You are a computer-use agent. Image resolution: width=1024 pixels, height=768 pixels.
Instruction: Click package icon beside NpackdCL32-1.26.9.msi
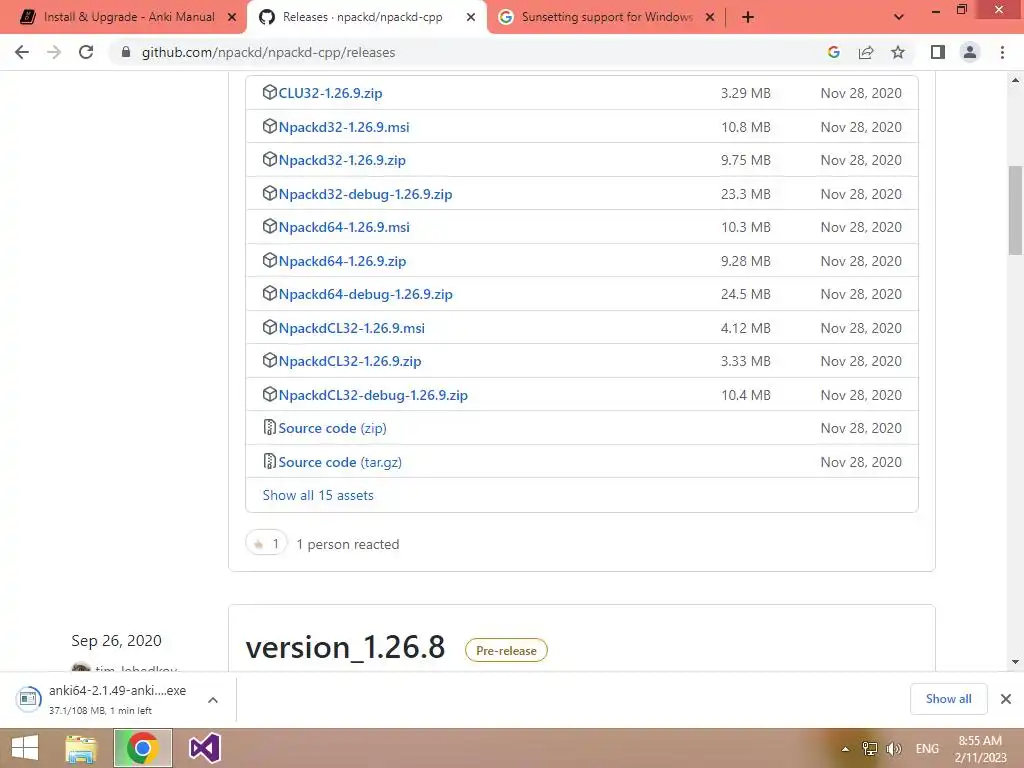pos(270,327)
